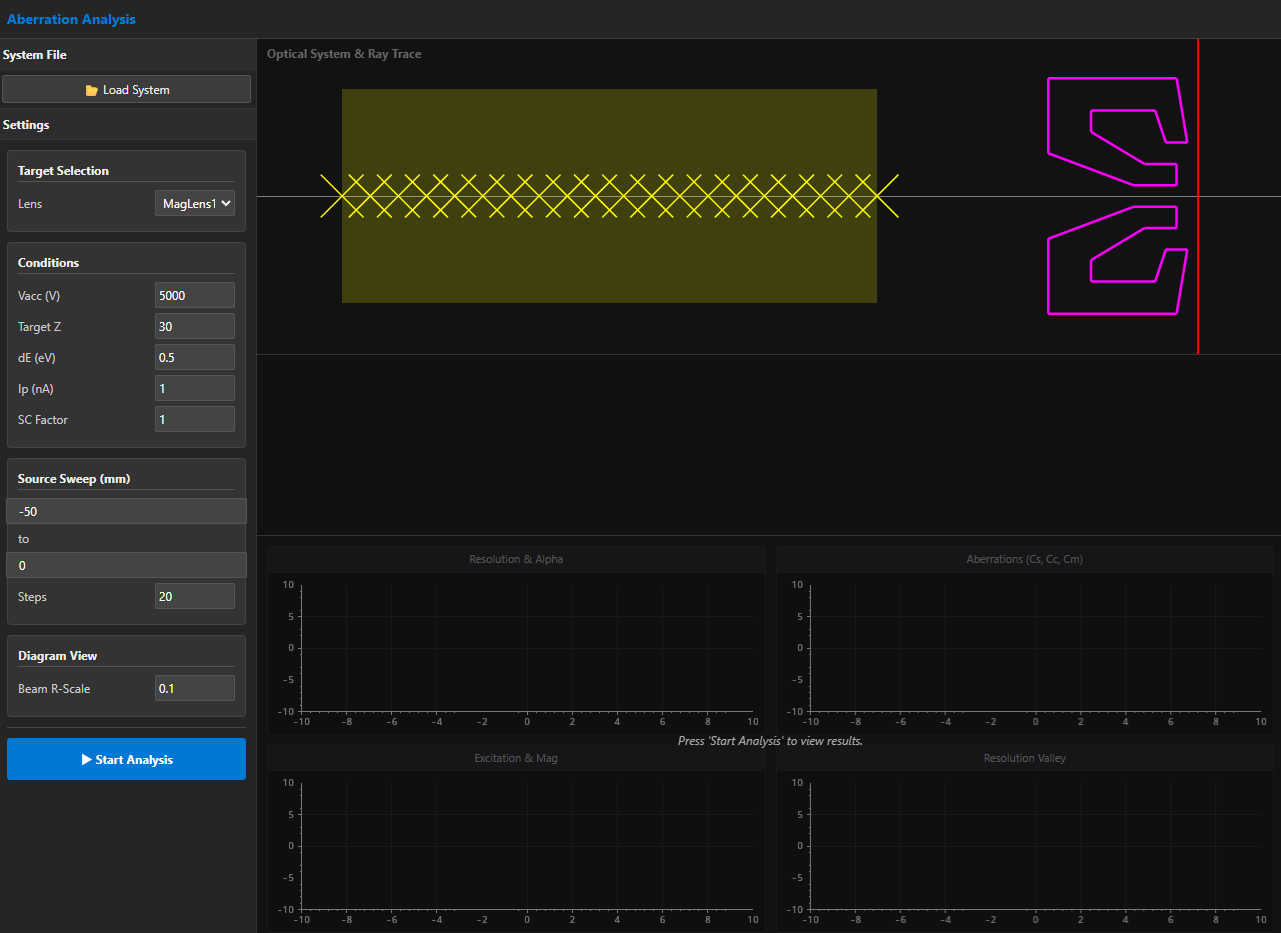Viewport: 1281px width, 933px height.
Task: Open the Lens dropdown showing MagLens1
Action: pyautogui.click(x=195, y=203)
